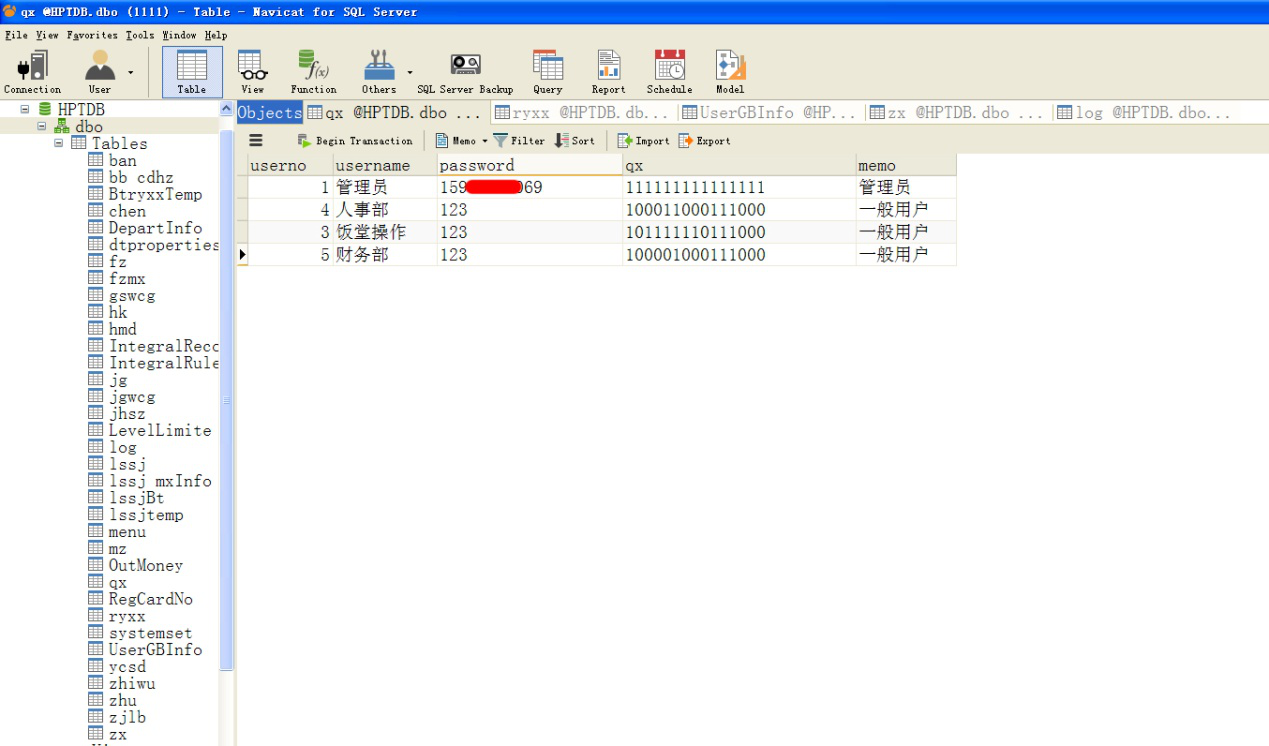Click Begin Transaction button
The width and height of the screenshot is (1269, 746).
tap(355, 141)
